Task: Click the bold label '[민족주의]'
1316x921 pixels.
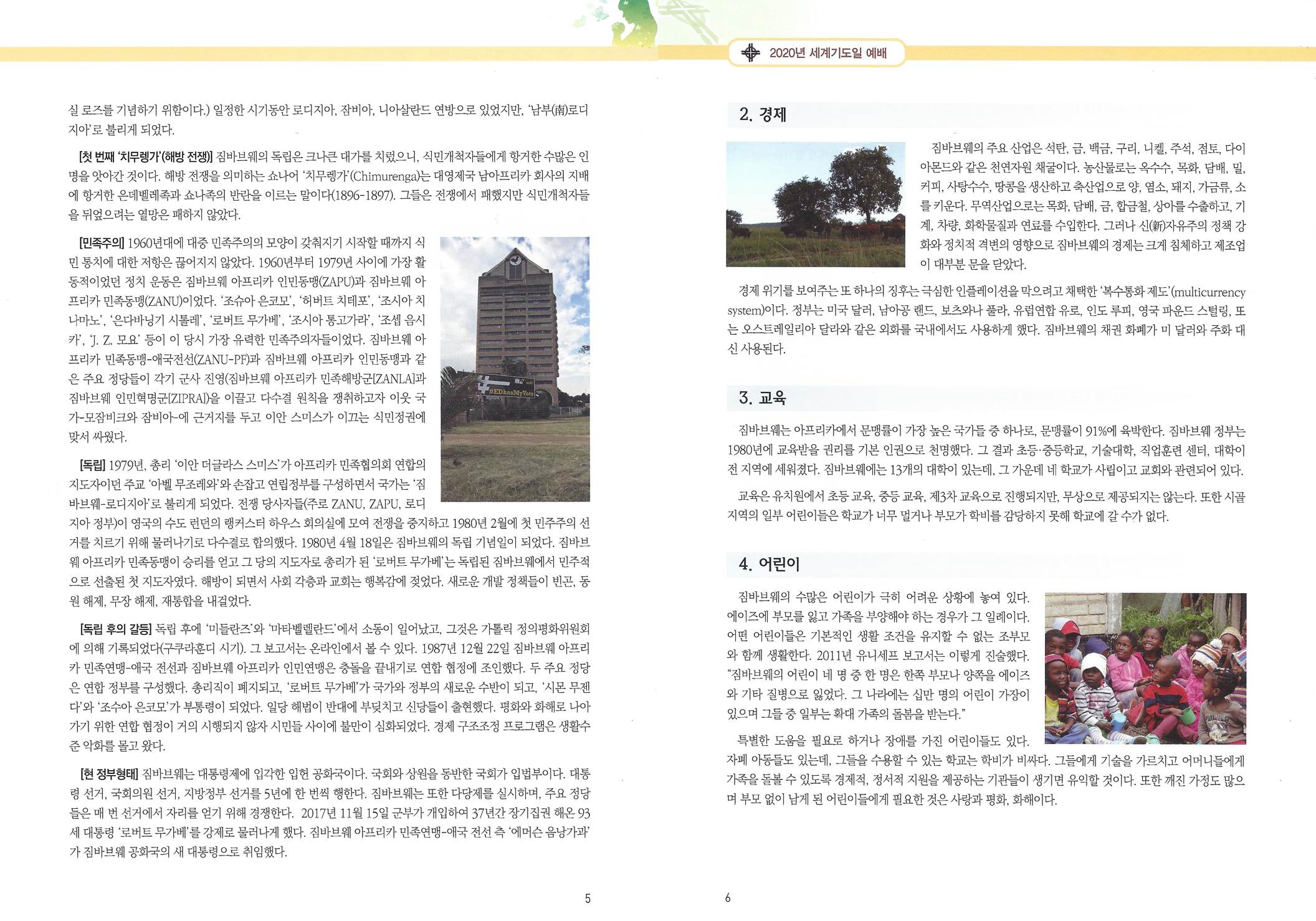Action: point(102,242)
